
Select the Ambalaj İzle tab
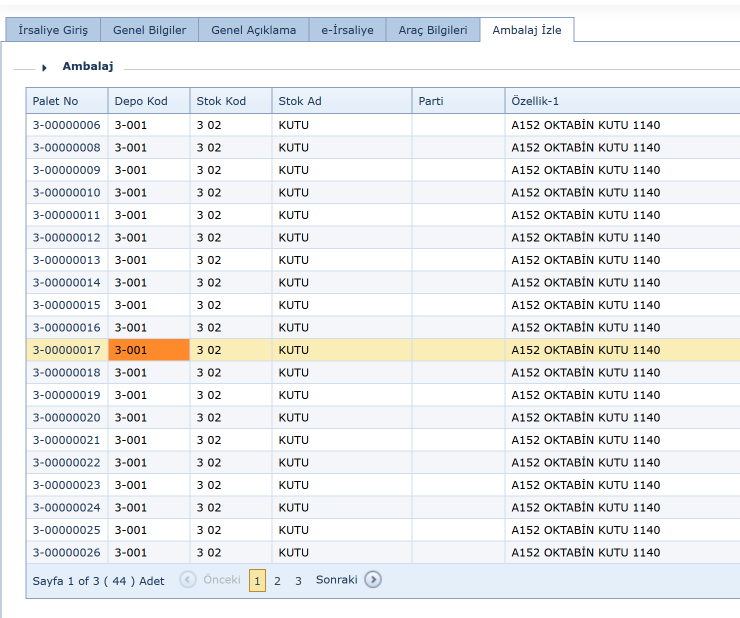pos(526,30)
